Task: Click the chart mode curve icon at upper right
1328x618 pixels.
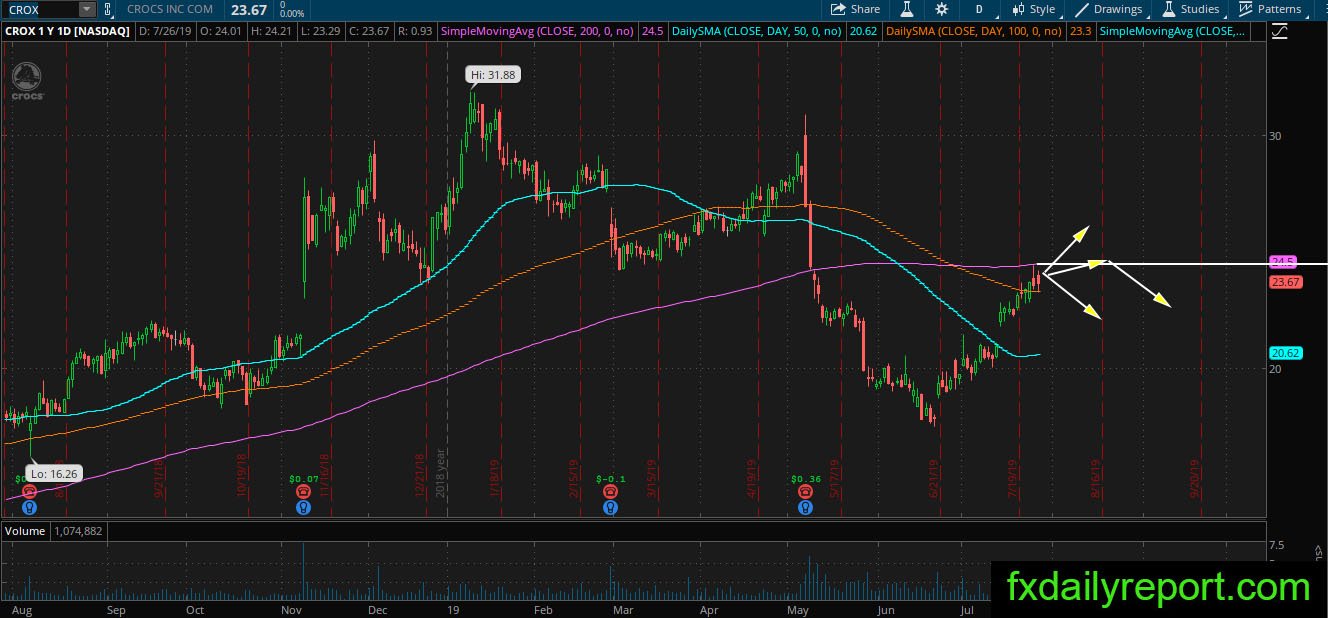Action: (1280, 32)
